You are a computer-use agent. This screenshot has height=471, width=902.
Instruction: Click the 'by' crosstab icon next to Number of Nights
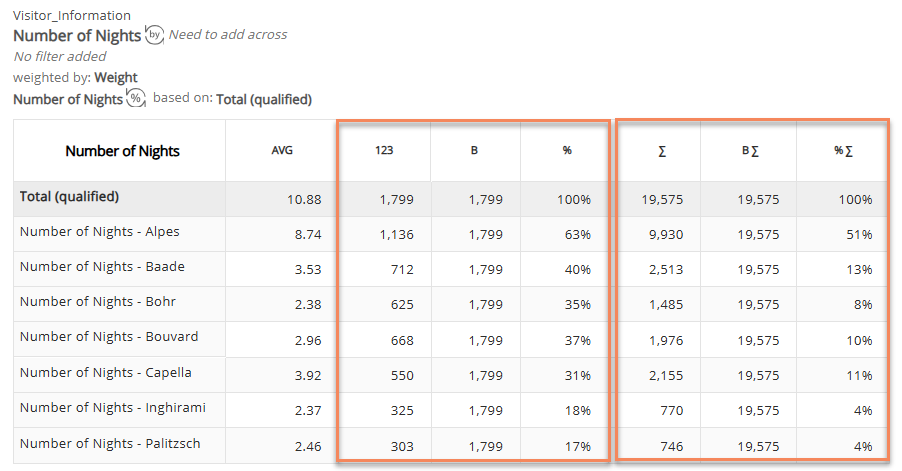click(x=154, y=35)
